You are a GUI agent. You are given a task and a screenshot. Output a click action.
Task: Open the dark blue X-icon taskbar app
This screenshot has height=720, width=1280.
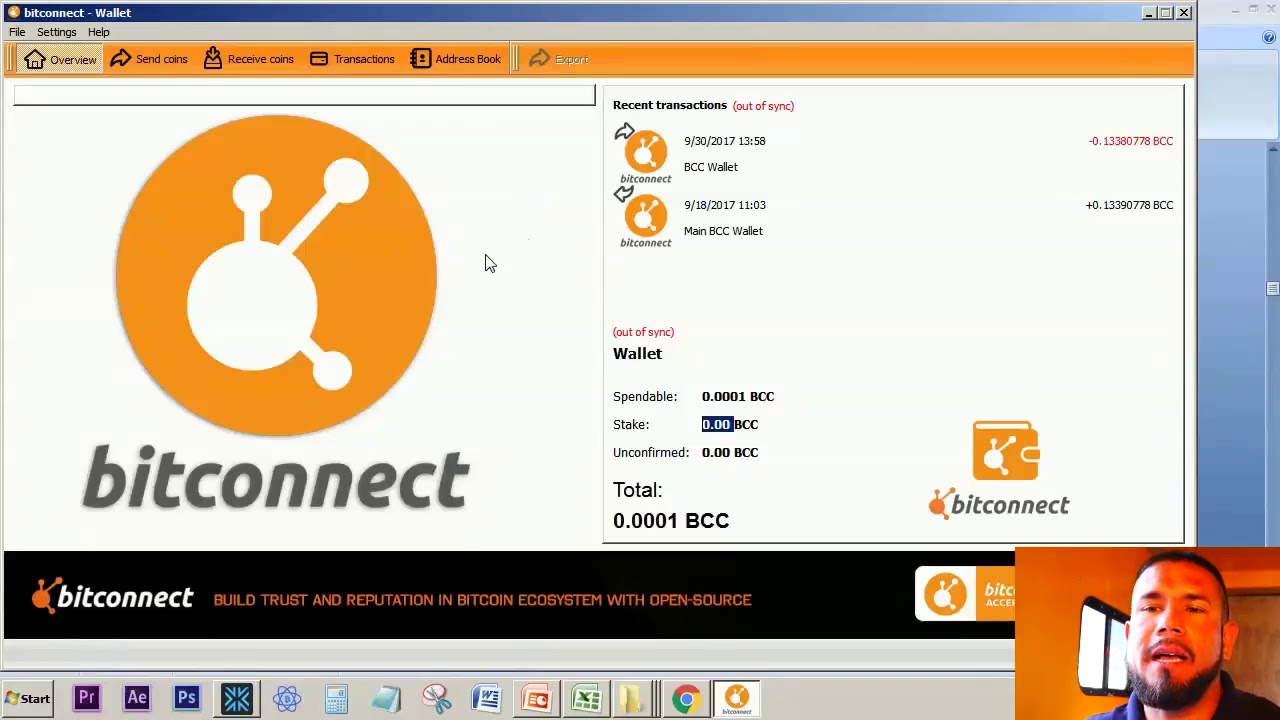[x=237, y=698]
